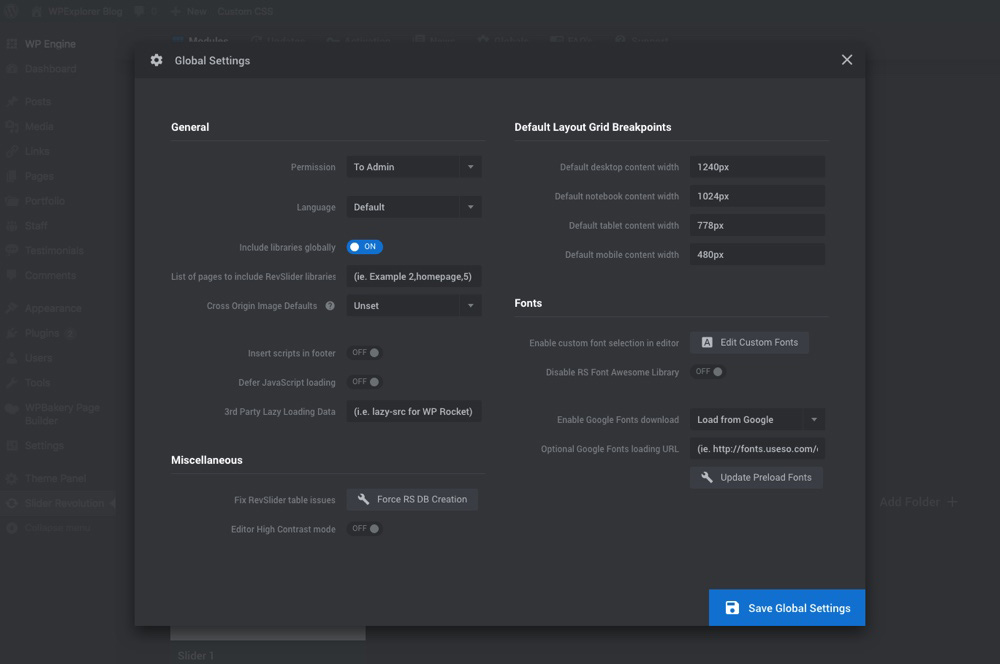This screenshot has height=664, width=1000.
Task: Open Dashboard in the WordPress sidebar
Action: pos(50,69)
